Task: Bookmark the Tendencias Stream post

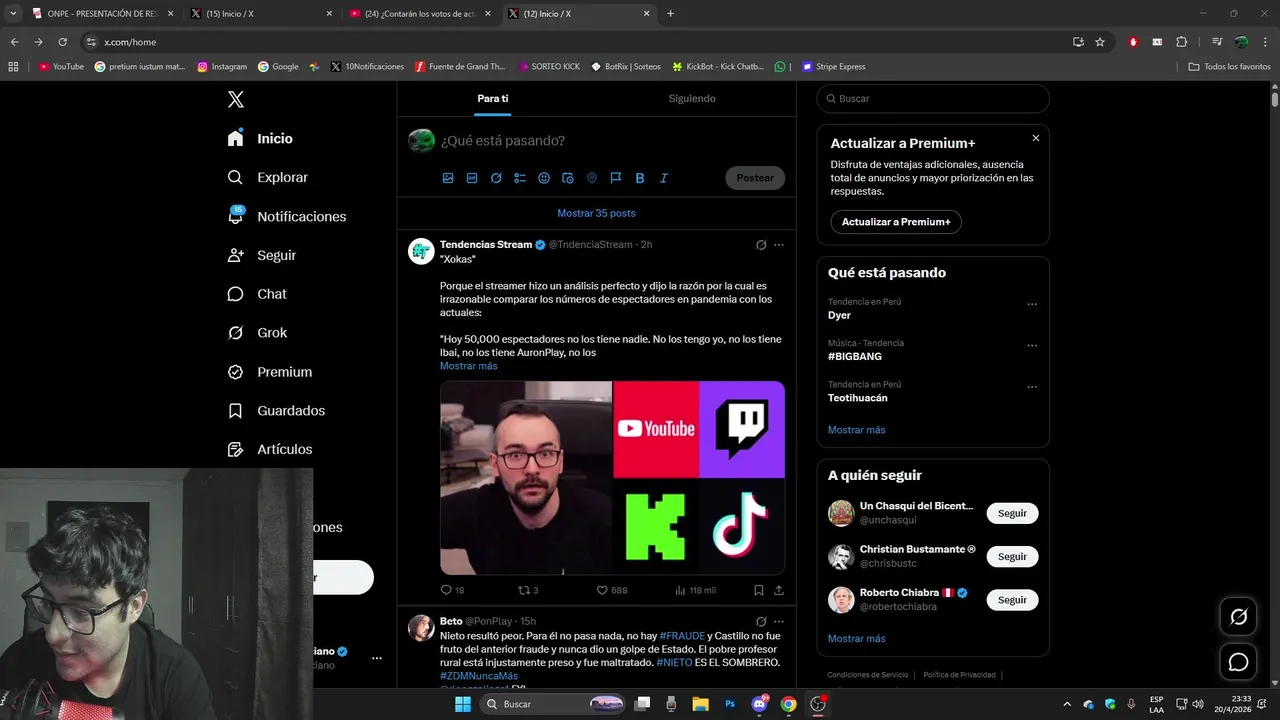Action: [759, 590]
